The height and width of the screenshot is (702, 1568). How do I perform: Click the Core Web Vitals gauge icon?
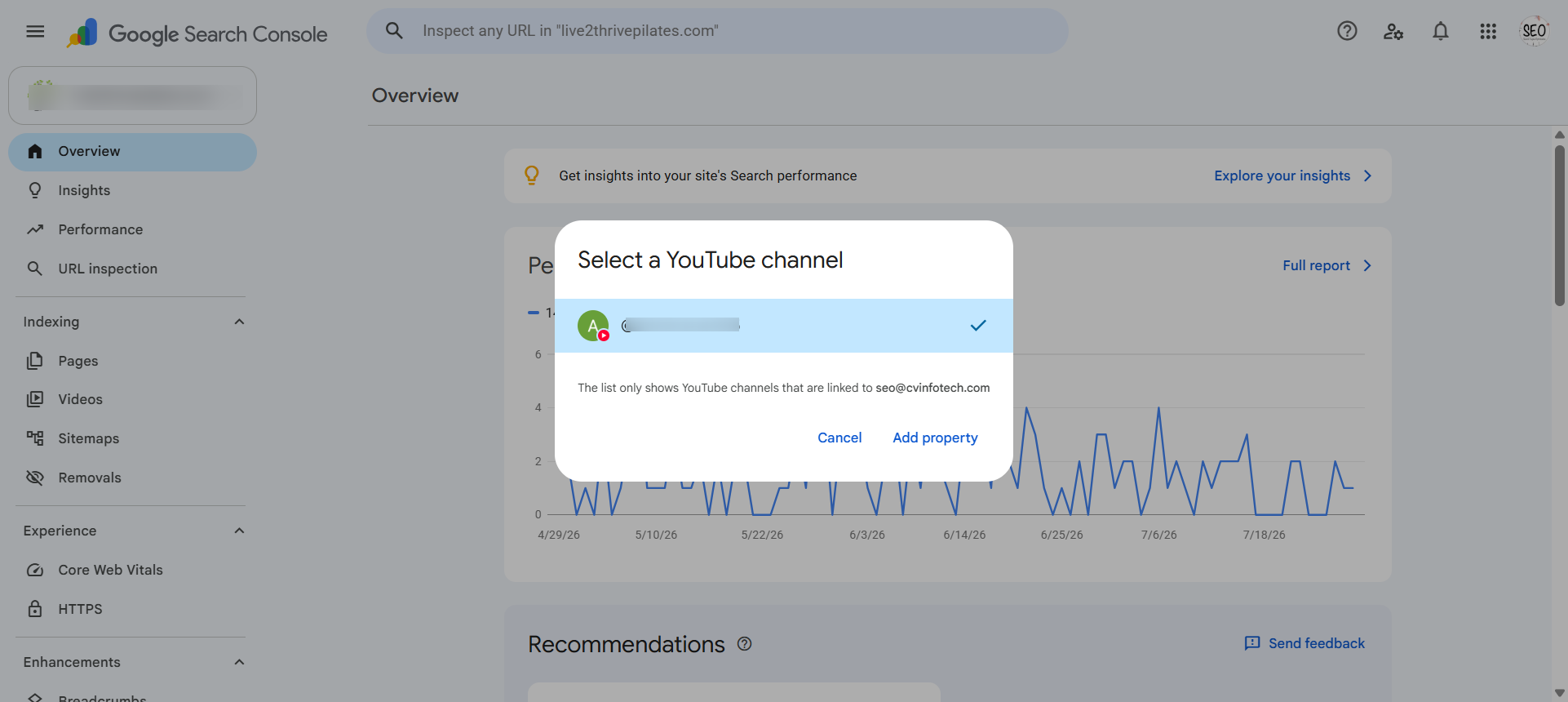(x=35, y=570)
